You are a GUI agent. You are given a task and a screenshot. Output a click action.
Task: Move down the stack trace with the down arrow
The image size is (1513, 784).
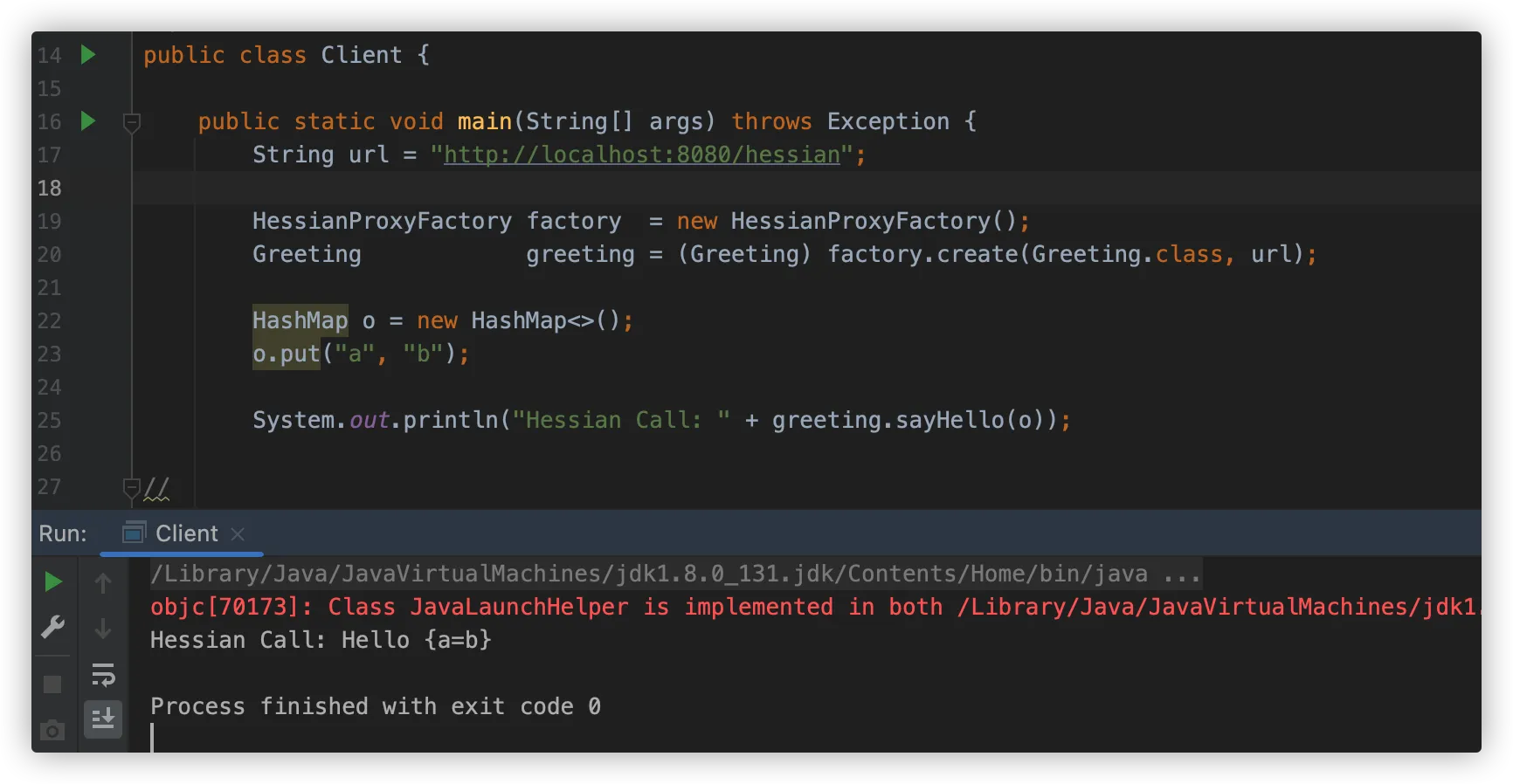point(103,628)
